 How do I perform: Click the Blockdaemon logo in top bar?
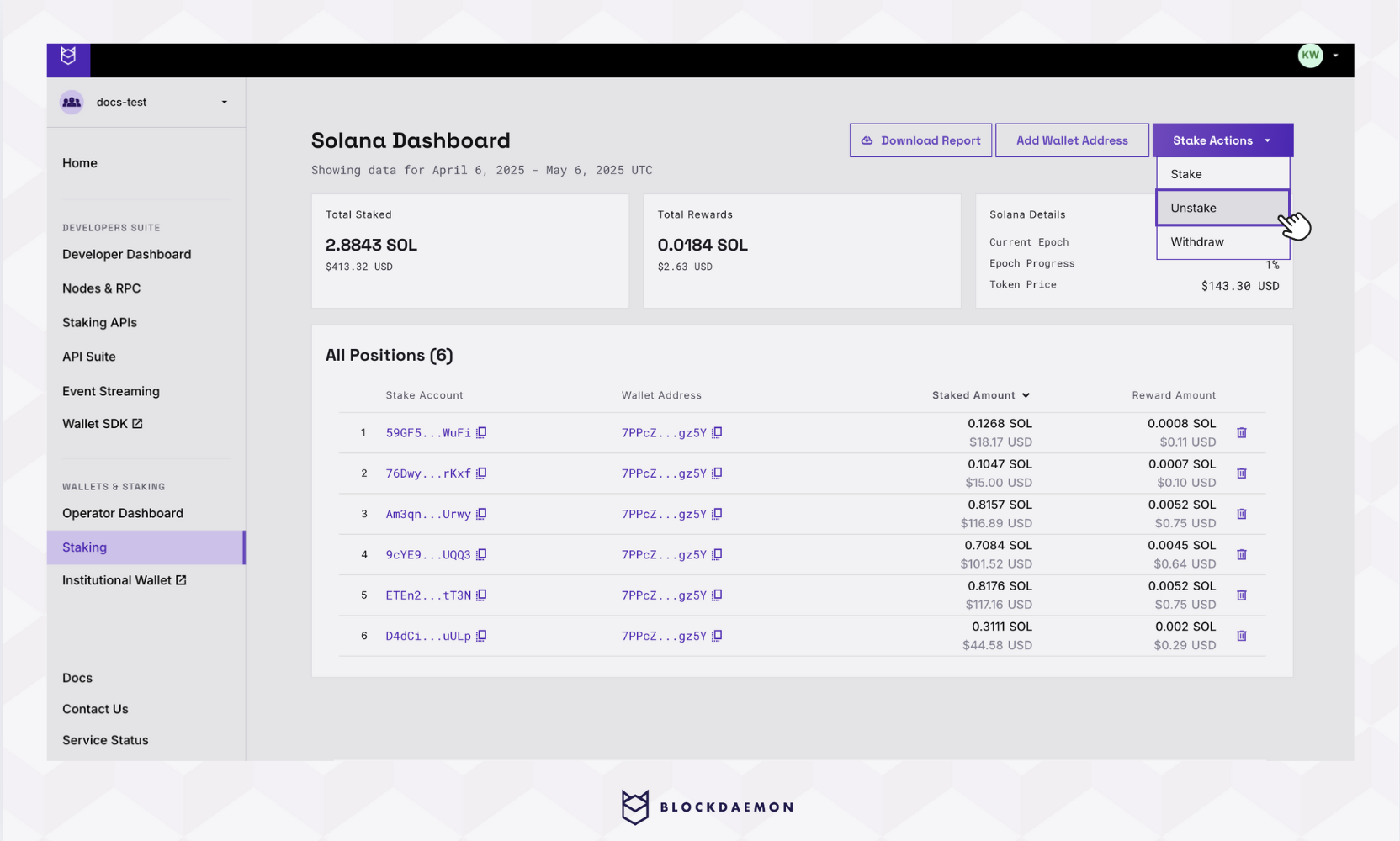(68, 56)
